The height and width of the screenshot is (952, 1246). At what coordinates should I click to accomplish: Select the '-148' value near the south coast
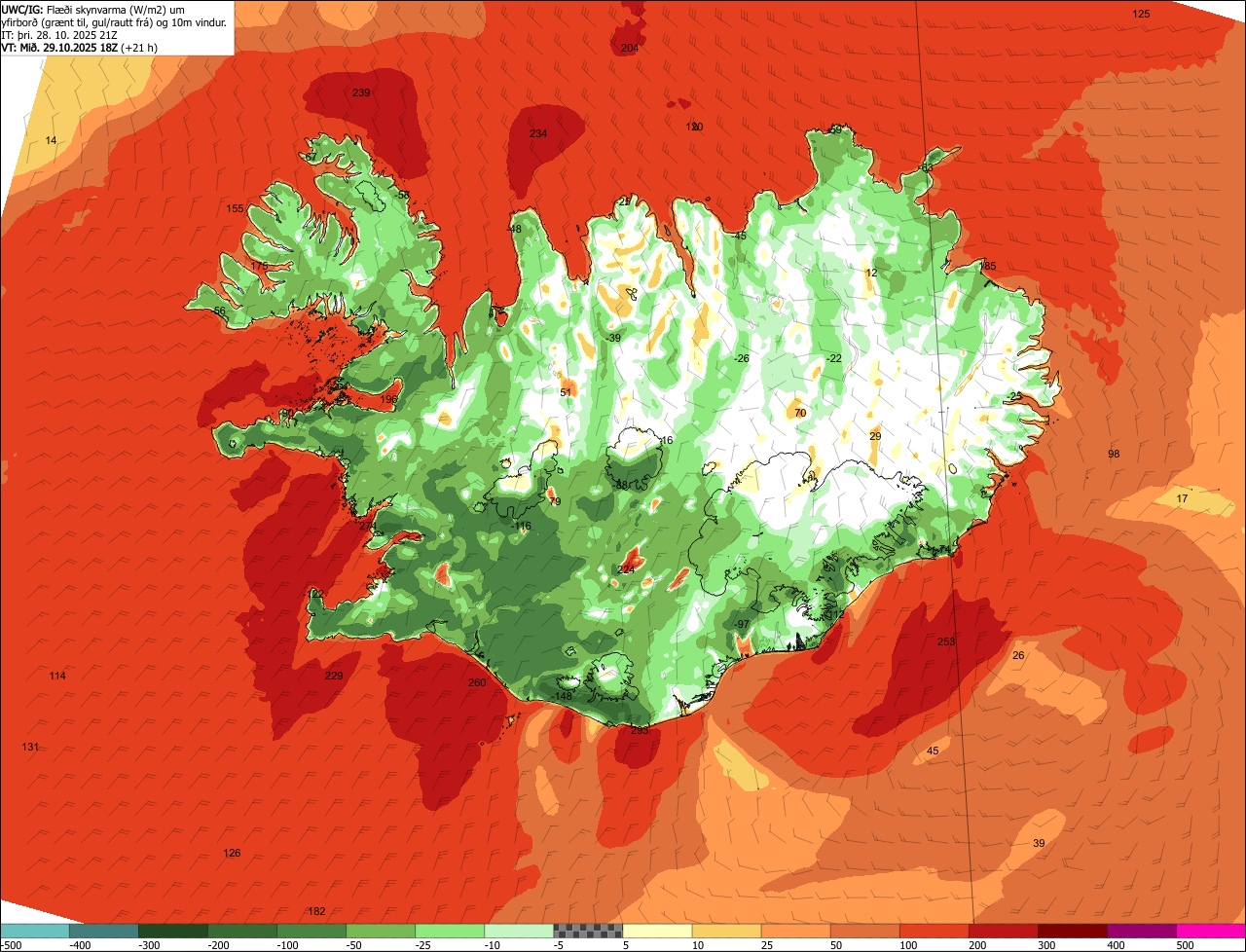[562, 696]
